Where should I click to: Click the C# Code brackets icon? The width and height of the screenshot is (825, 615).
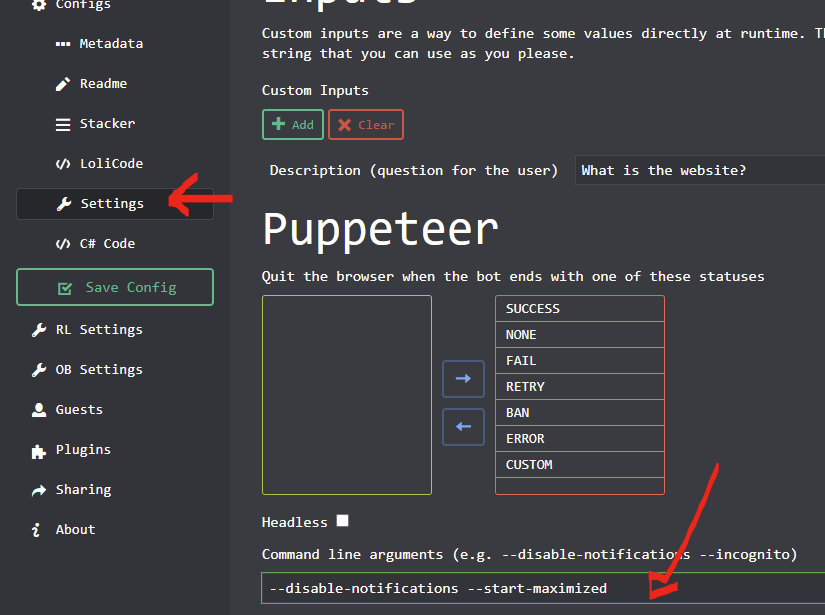point(63,244)
